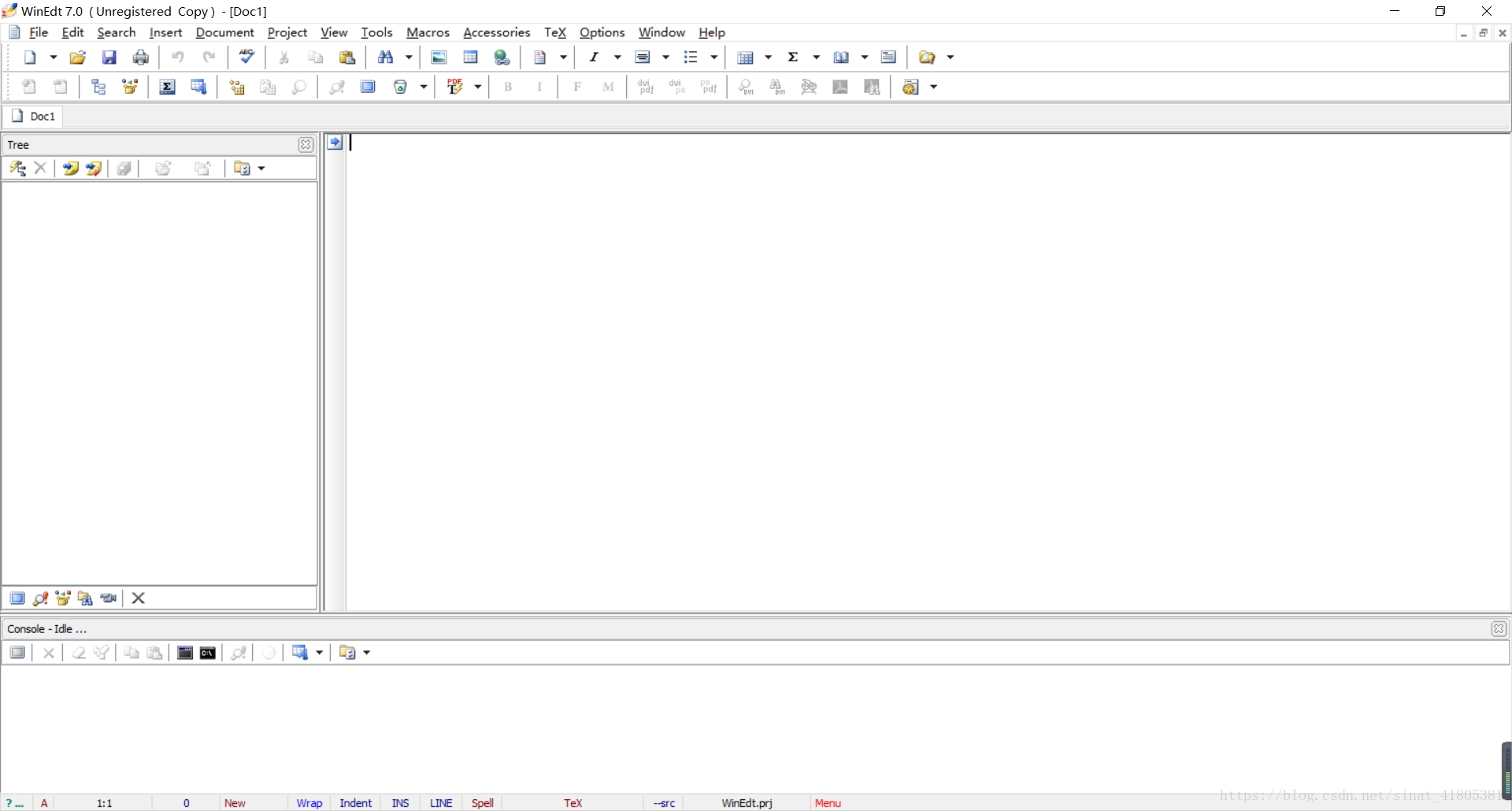
Task: Open the tabular grid dropdown arrow
Action: coord(769,57)
